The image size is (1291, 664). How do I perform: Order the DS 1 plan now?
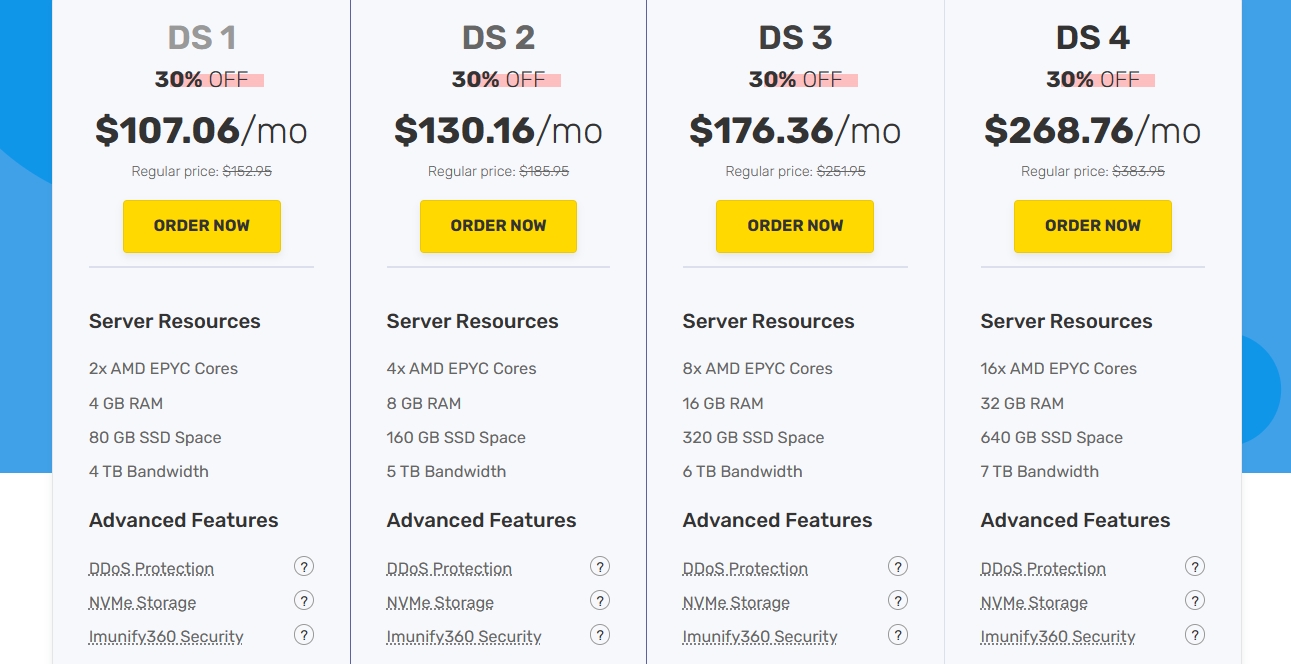(x=202, y=226)
